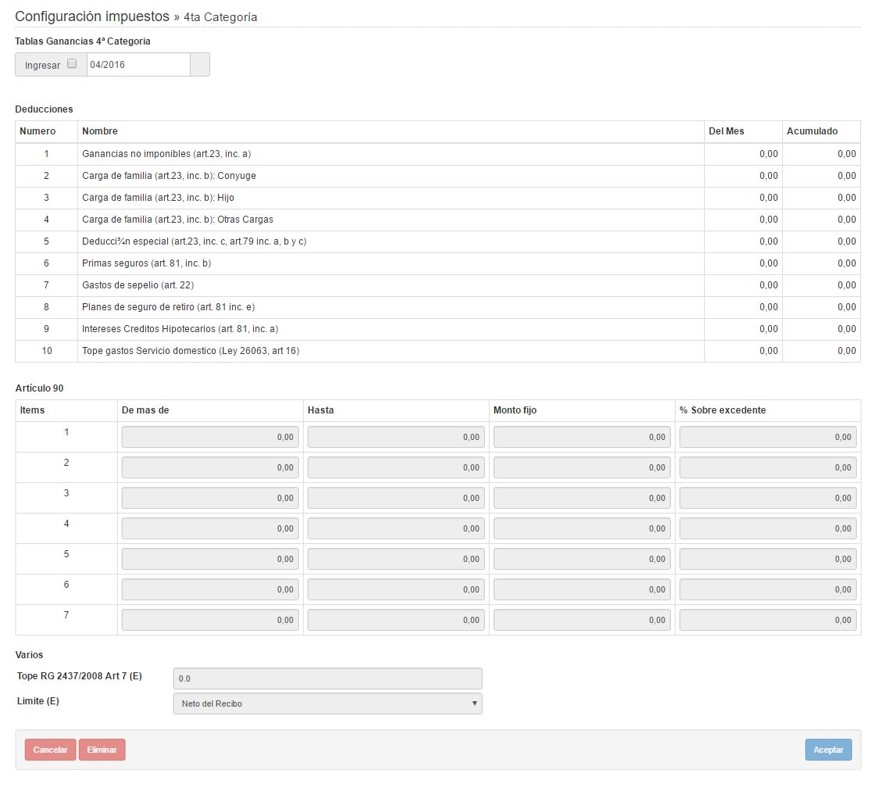Select item 1 'Hasta' field
This screenshot has height=788, width=874.
[x=396, y=437]
